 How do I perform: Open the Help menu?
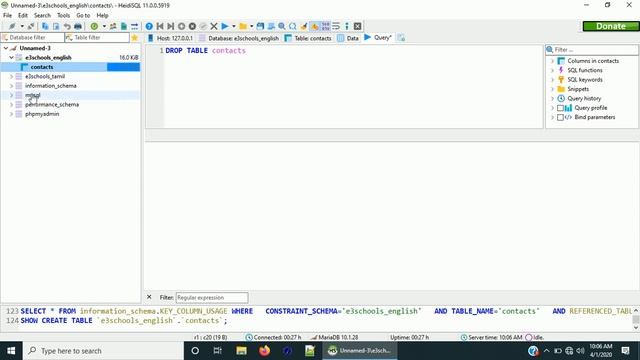point(102,16)
